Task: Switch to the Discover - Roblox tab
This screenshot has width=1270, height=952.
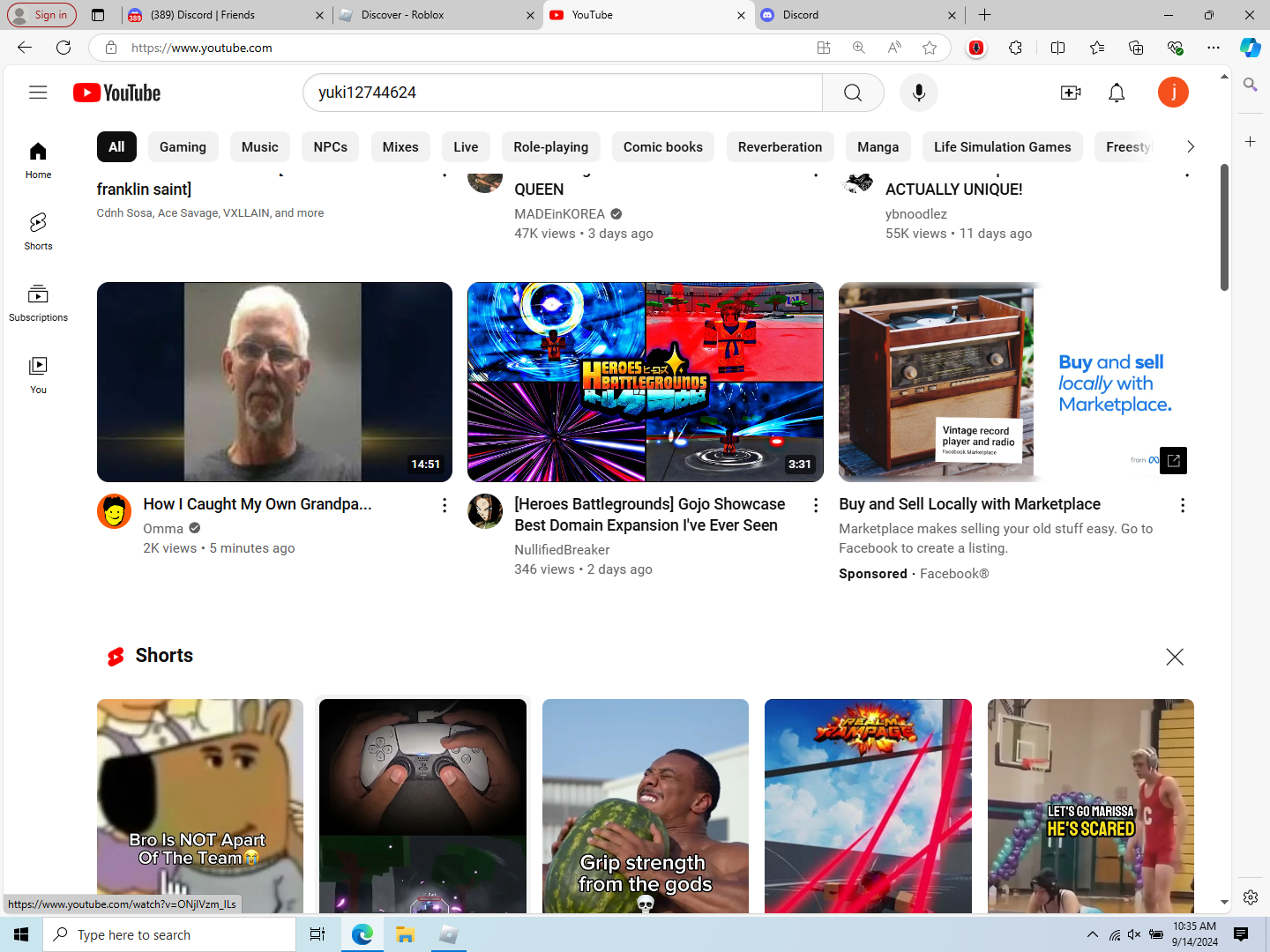Action: [x=436, y=15]
